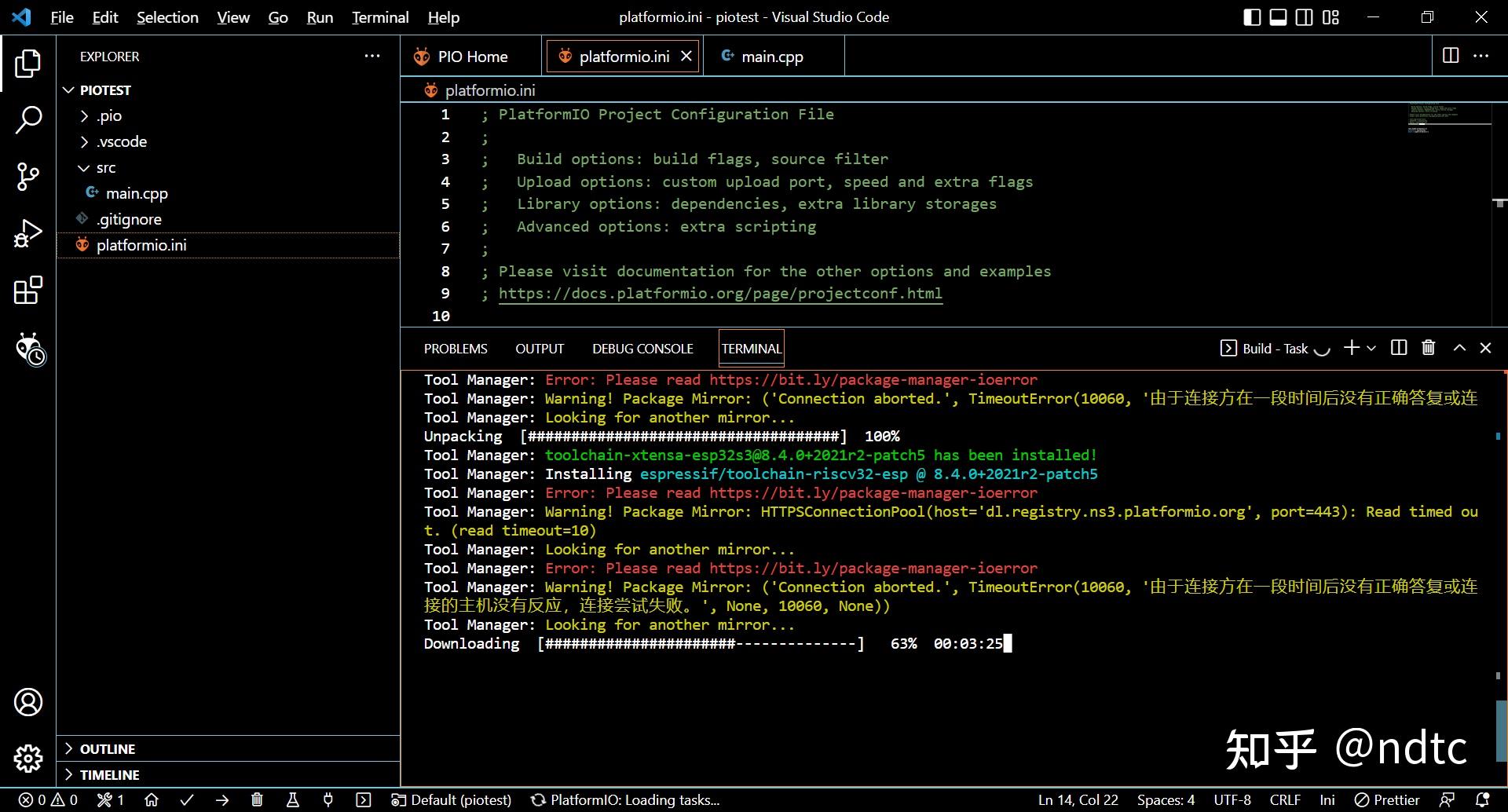This screenshot has height=812, width=1508.
Task: Open the Source Control view
Action: 28,177
